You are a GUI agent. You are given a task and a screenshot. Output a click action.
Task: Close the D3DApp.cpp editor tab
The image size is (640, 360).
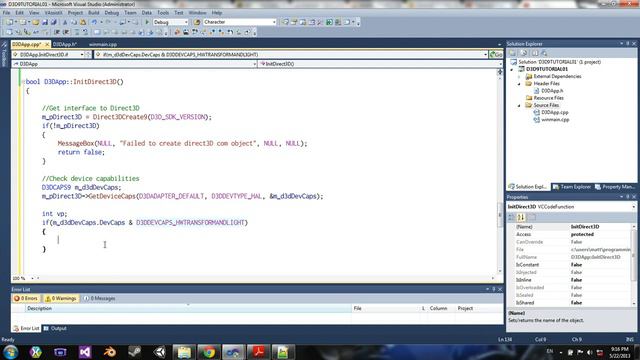pyautogui.click(x=47, y=44)
